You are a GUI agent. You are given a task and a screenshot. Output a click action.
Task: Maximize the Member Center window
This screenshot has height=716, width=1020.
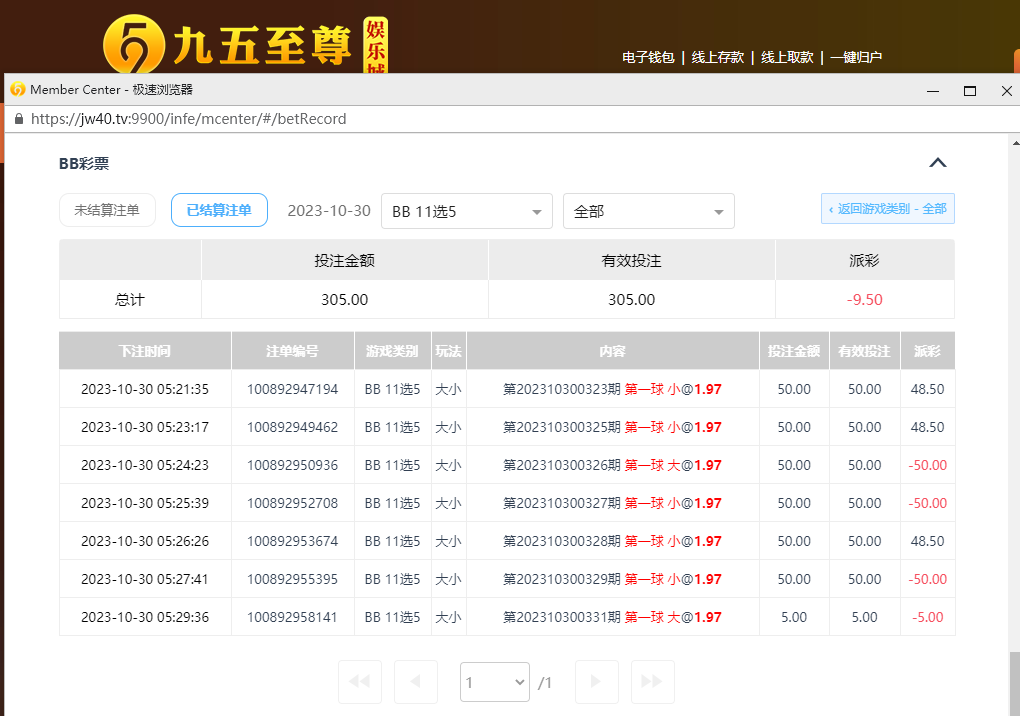970,90
